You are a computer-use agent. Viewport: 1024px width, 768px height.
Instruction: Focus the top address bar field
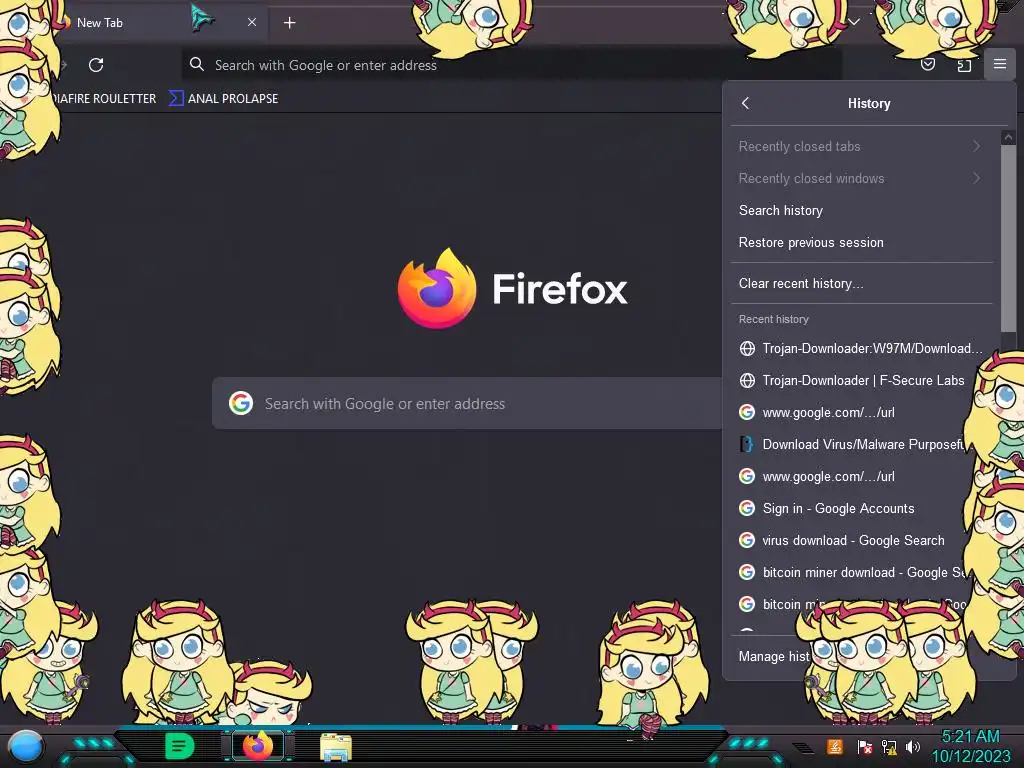point(511,65)
